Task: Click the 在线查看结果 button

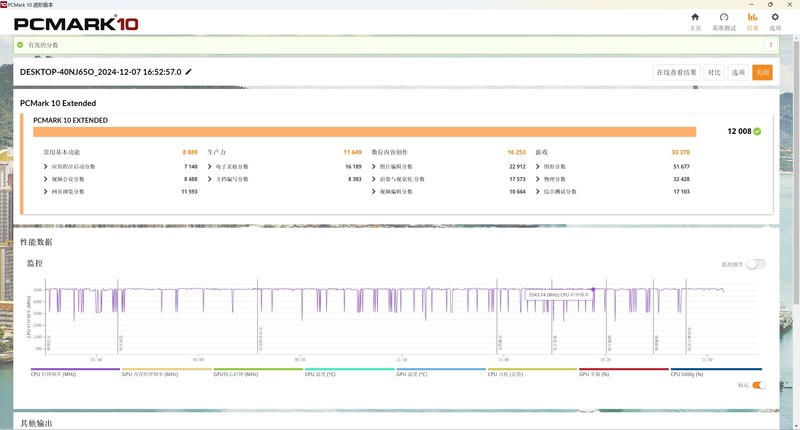Action: point(676,72)
